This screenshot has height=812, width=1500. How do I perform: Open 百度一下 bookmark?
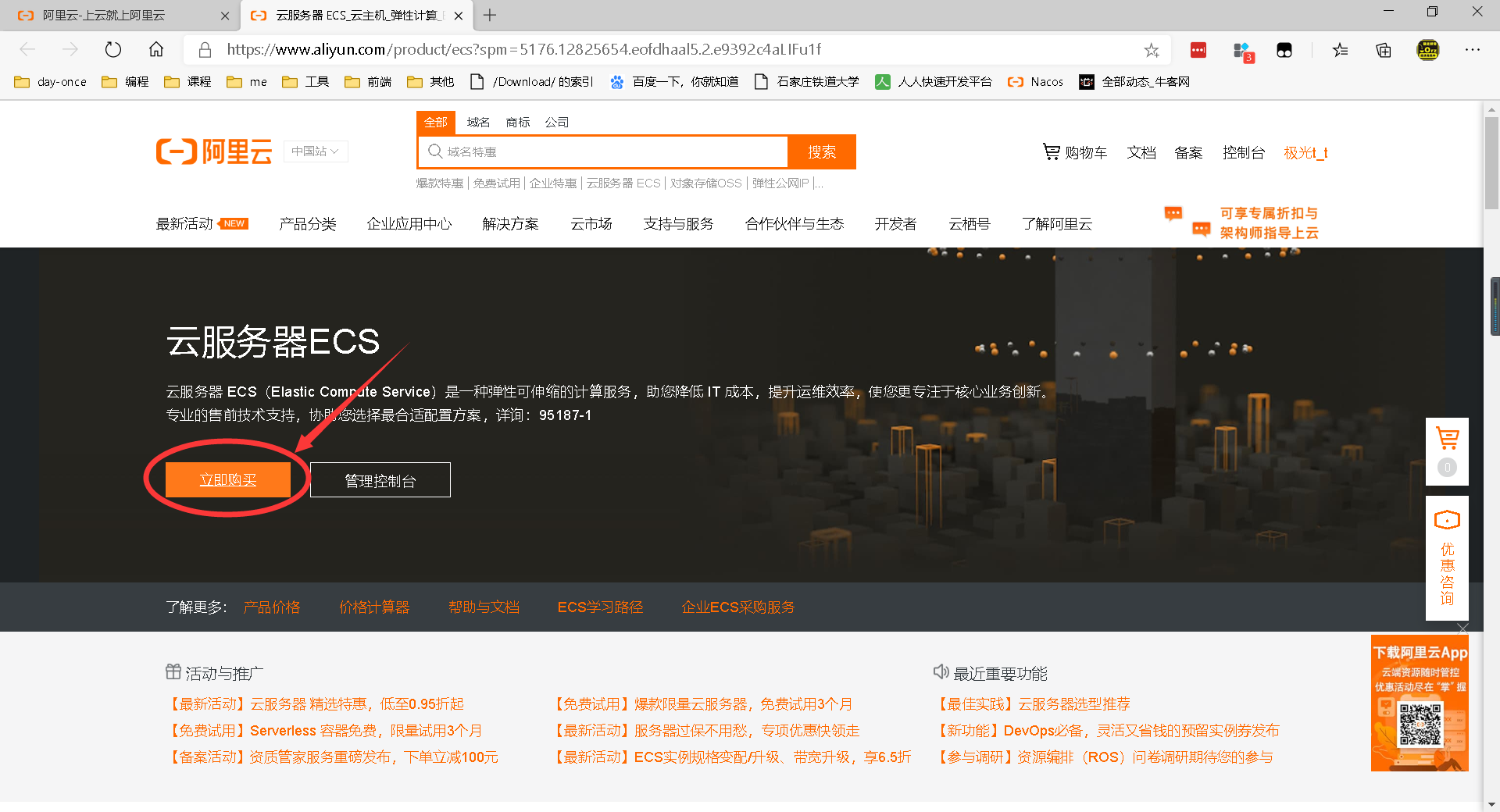[x=674, y=82]
